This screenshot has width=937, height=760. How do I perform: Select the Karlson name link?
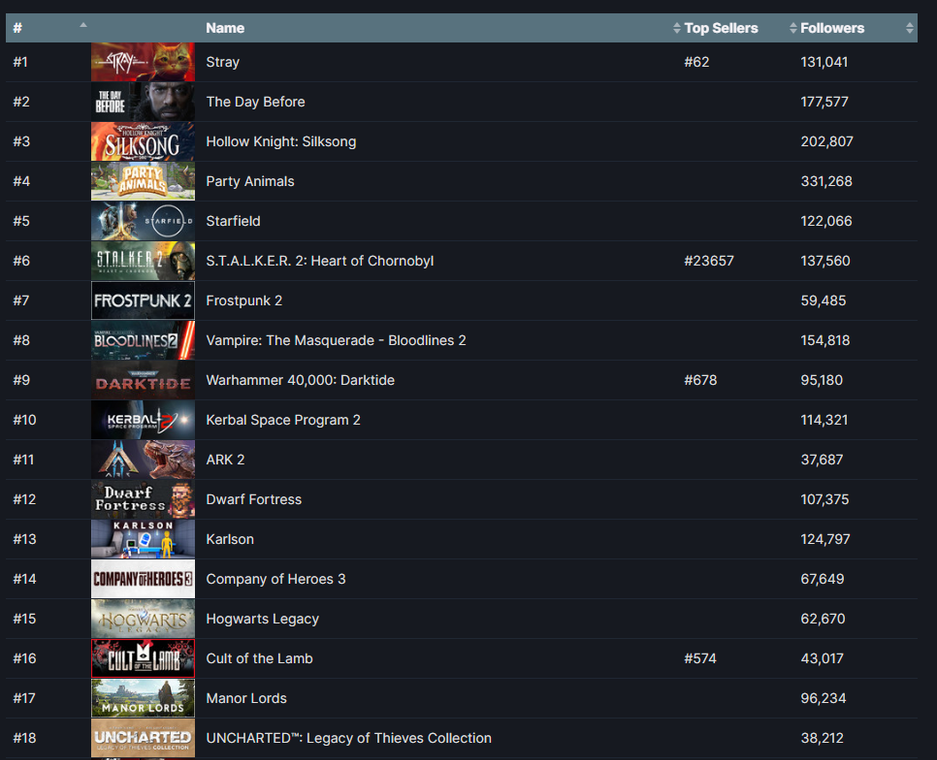coord(229,539)
